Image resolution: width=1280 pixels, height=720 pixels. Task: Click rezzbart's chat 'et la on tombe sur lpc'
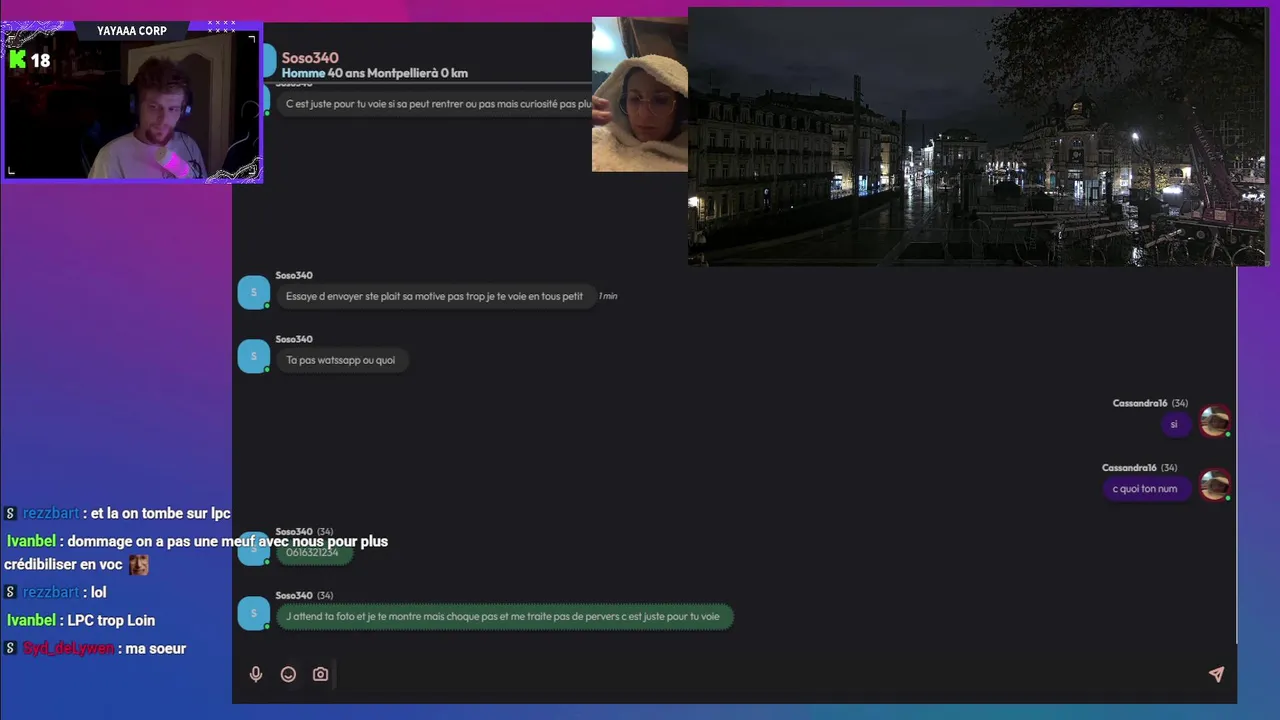pyautogui.click(x=117, y=513)
